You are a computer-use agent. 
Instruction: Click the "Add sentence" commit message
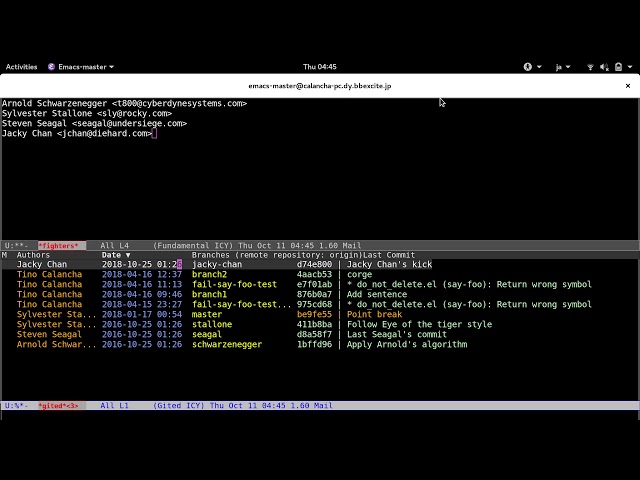tap(377, 294)
